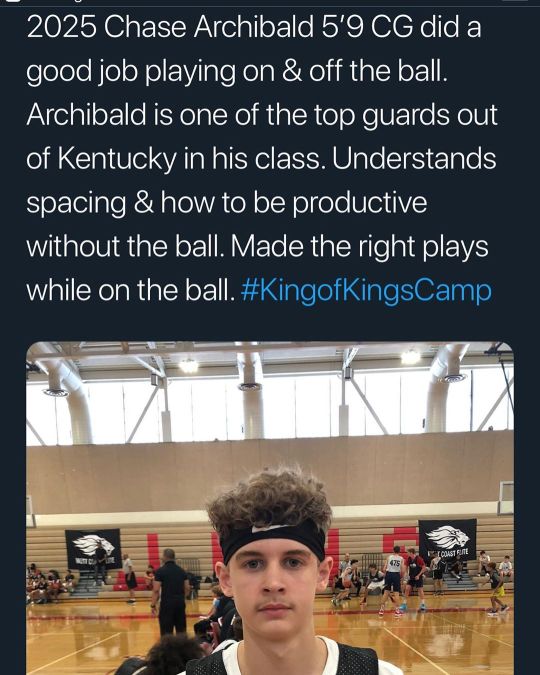Click the bright ceiling light at upper right
This screenshot has width=540, height=675.
coord(410,357)
